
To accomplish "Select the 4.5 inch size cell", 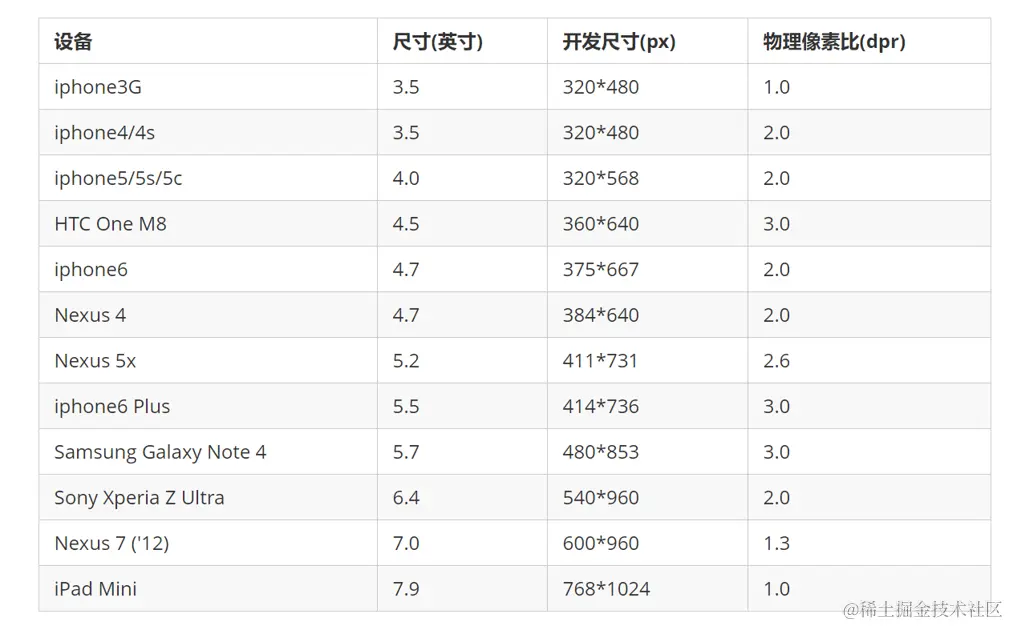I will 462,224.
